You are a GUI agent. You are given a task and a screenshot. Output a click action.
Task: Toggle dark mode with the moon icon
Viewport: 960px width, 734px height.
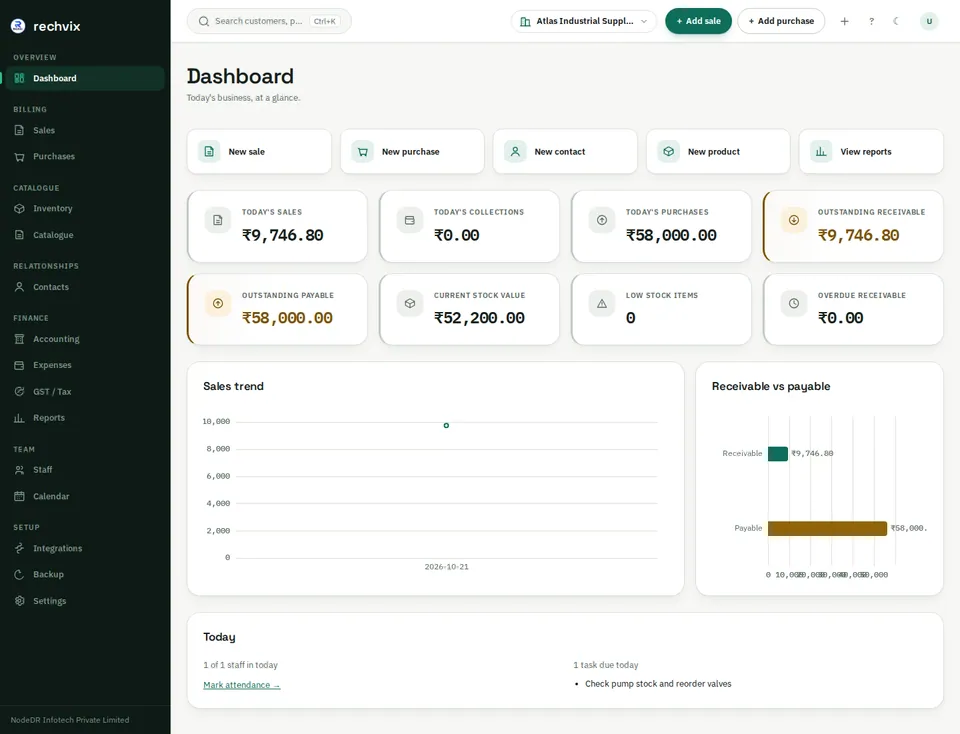(x=897, y=21)
